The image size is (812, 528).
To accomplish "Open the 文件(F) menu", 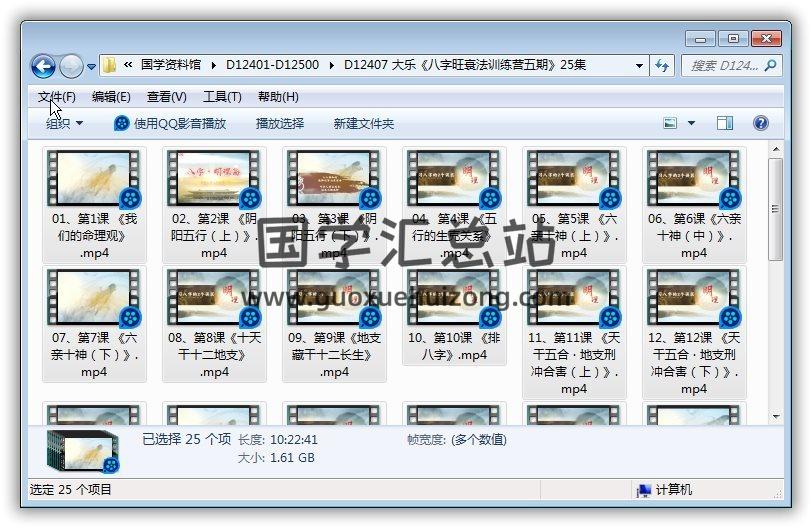I will point(56,97).
